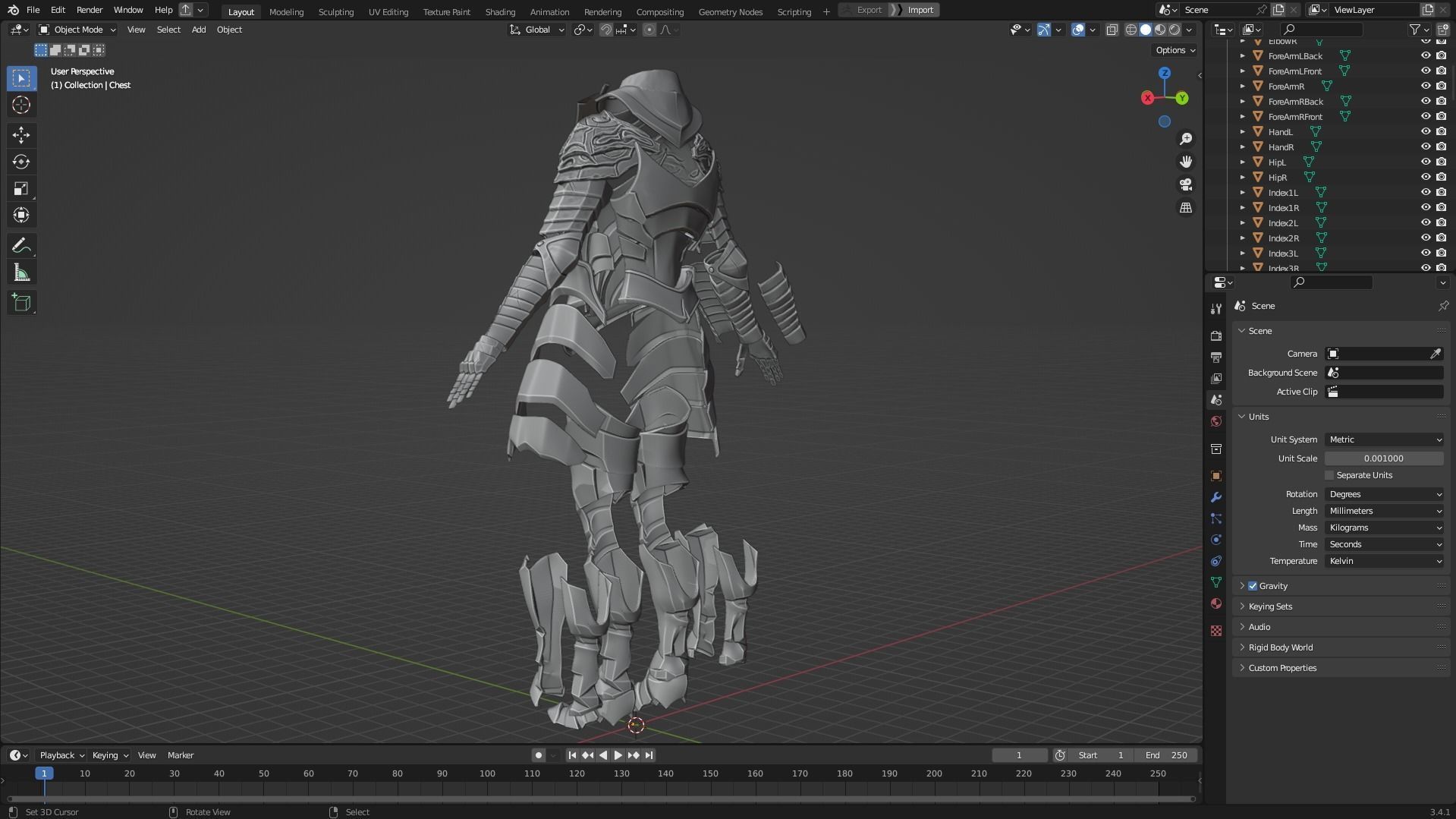The height and width of the screenshot is (819, 1456).
Task: Select the Annotate tool
Action: [x=21, y=245]
